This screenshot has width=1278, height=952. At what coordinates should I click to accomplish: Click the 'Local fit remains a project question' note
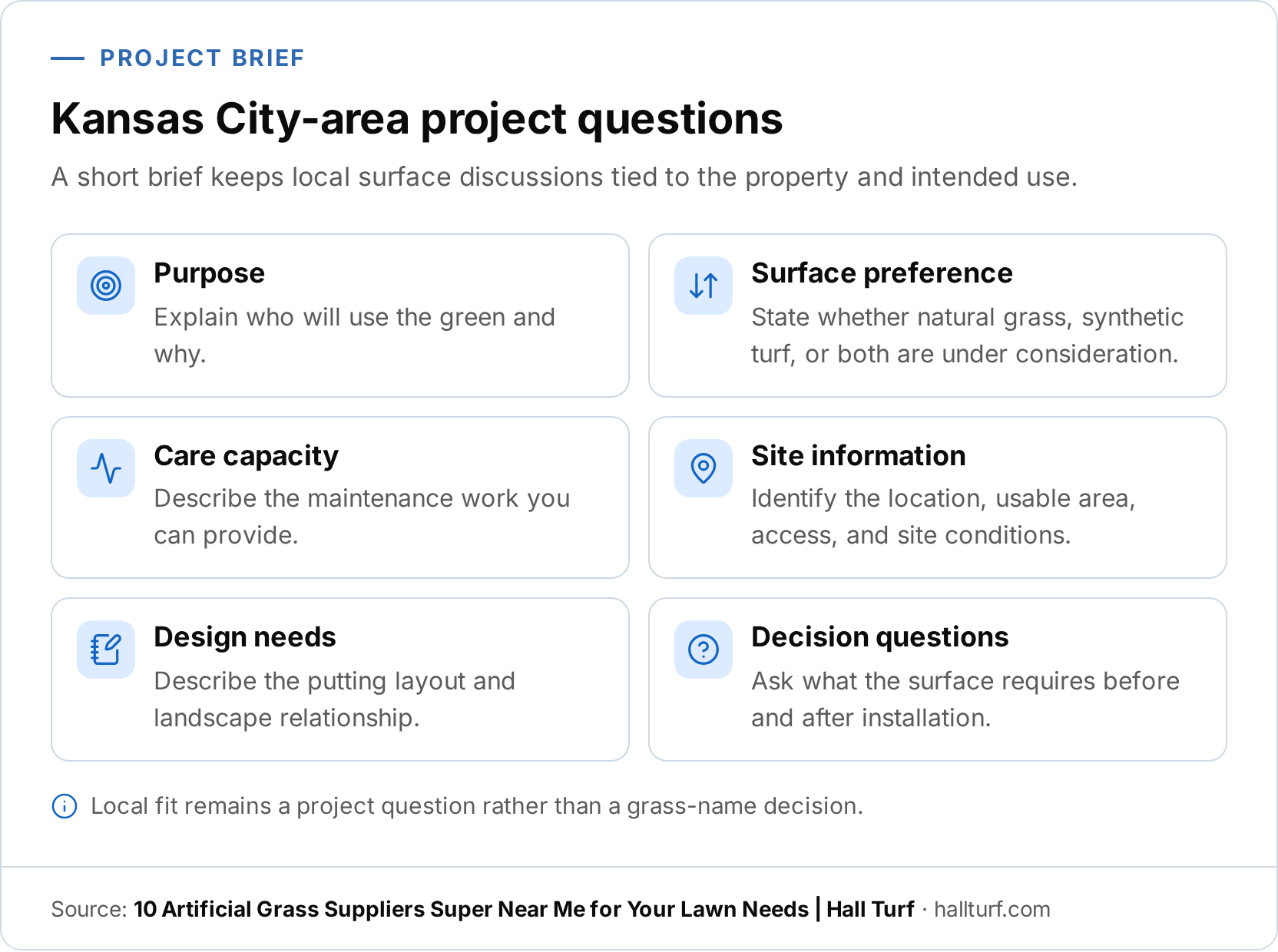click(x=477, y=806)
